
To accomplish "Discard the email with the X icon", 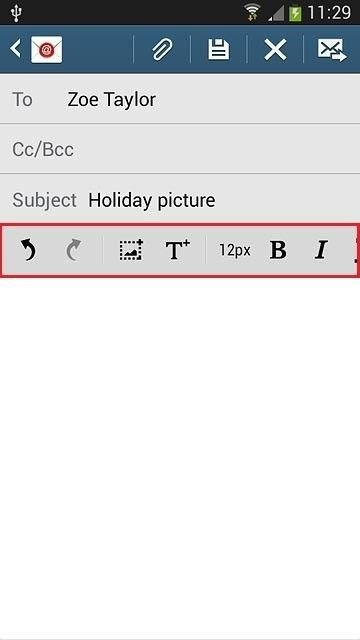I will pos(276,50).
